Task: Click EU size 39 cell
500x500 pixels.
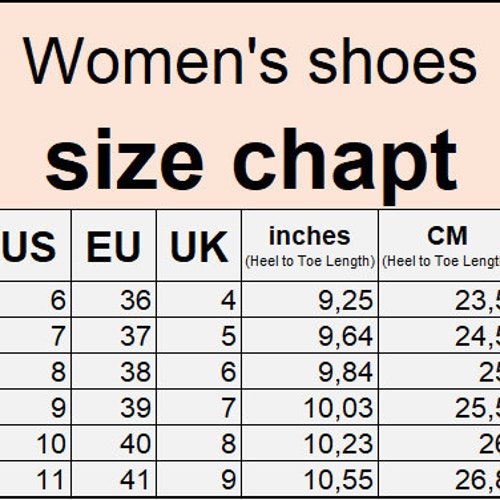Action: (114, 407)
